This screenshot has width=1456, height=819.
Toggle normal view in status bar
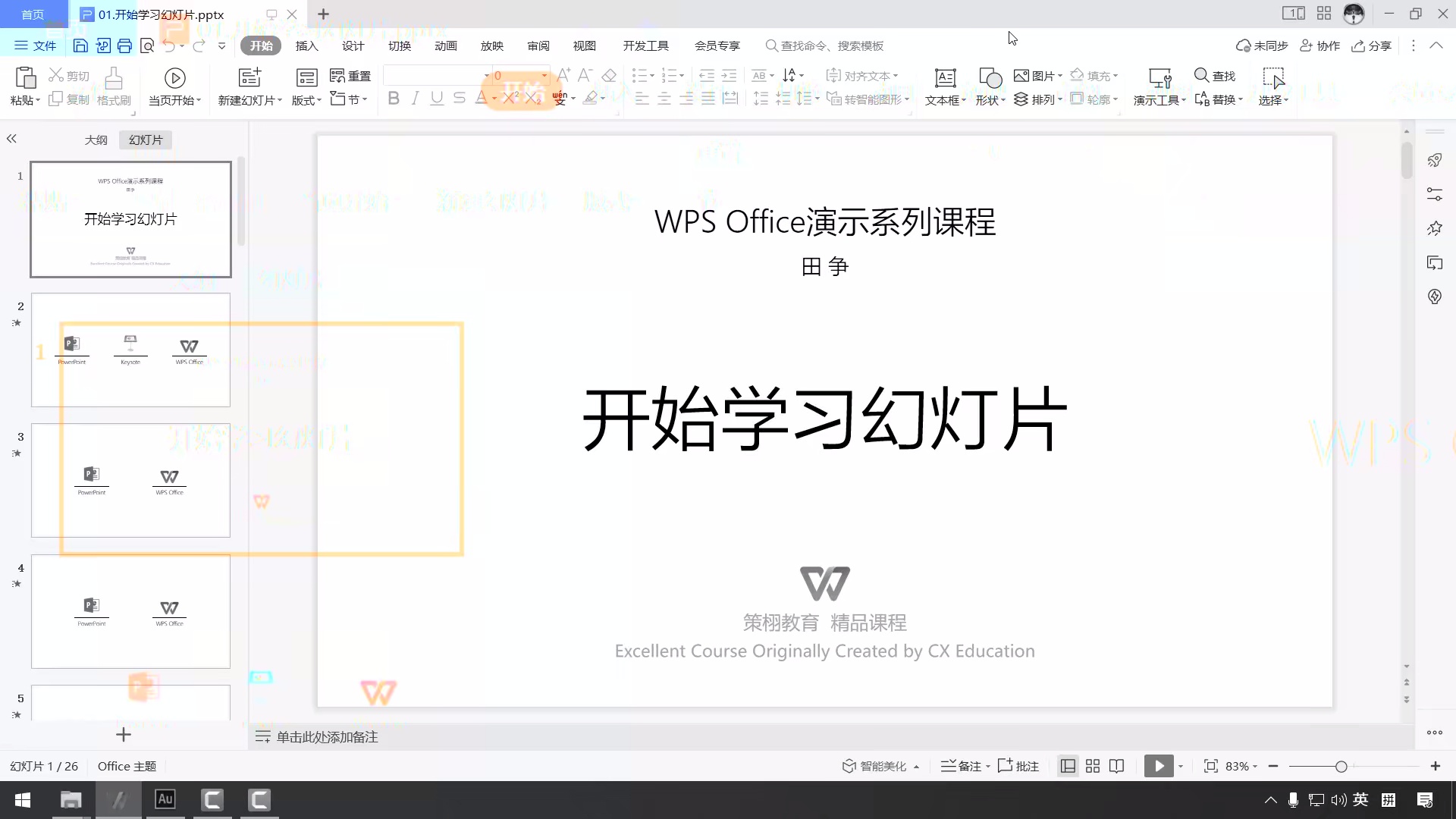[1068, 767]
